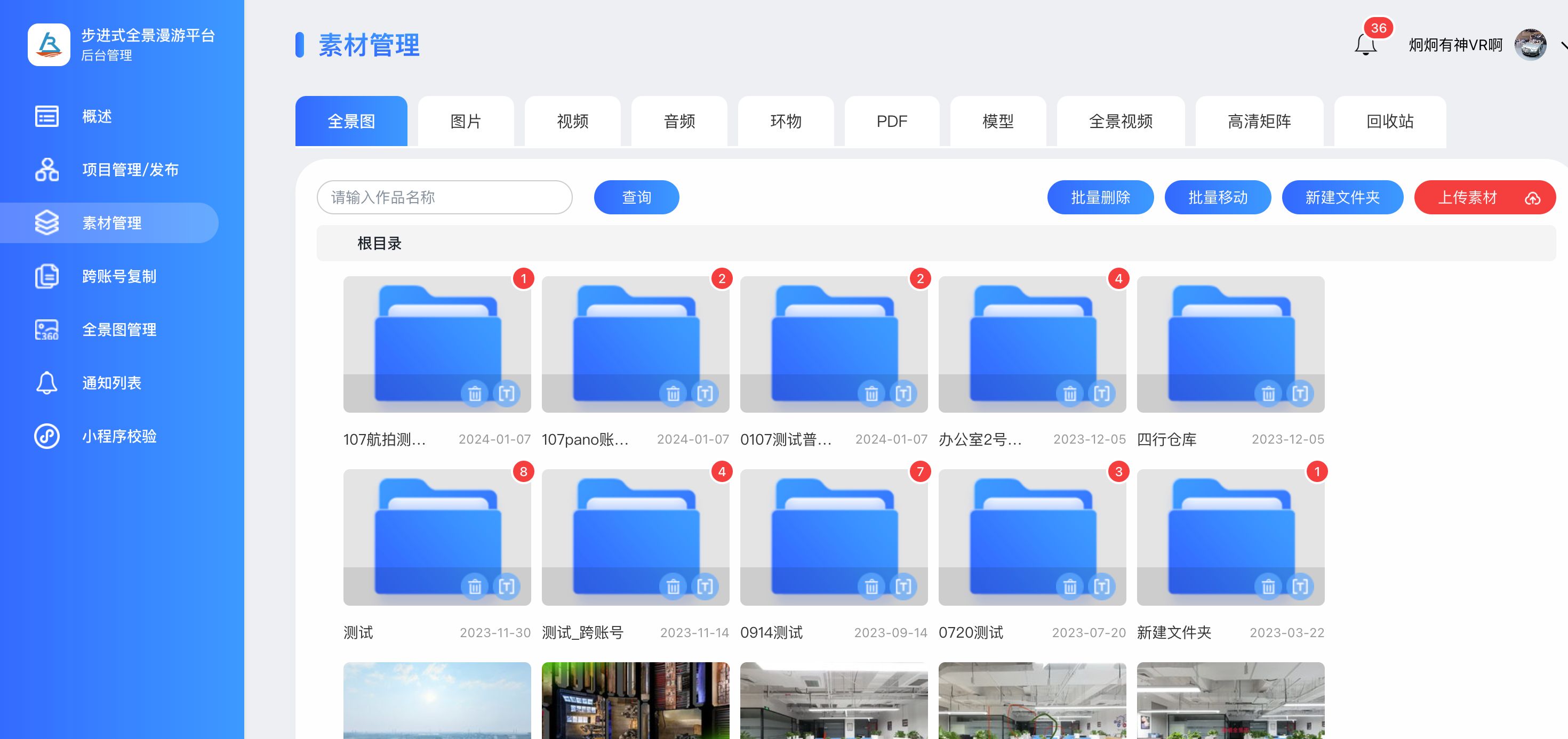Open 跨账号复制 in the sidebar

click(x=119, y=276)
